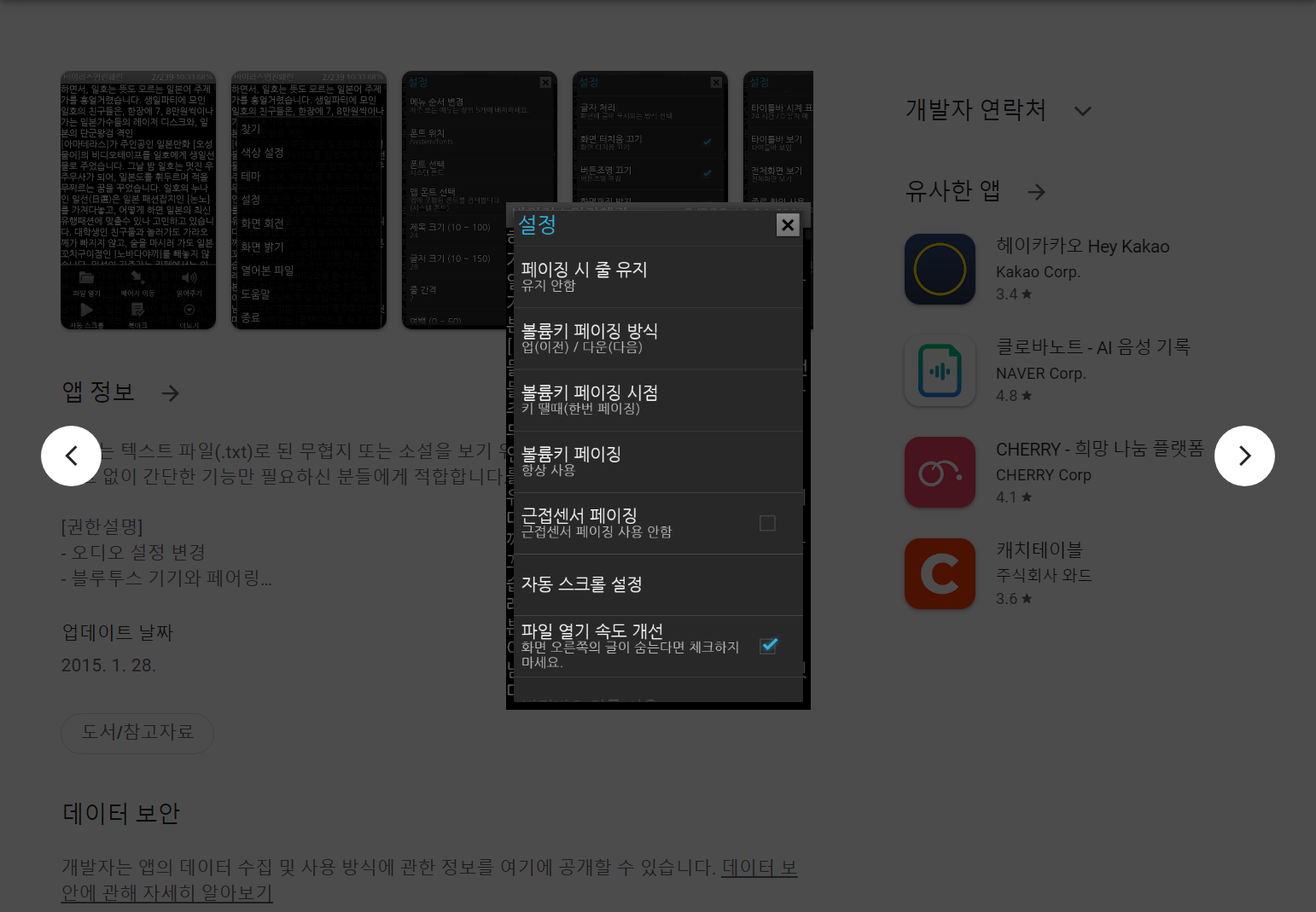Open 볼륨키 페이징 option
This screenshot has width=1316, height=912.
coord(658,461)
